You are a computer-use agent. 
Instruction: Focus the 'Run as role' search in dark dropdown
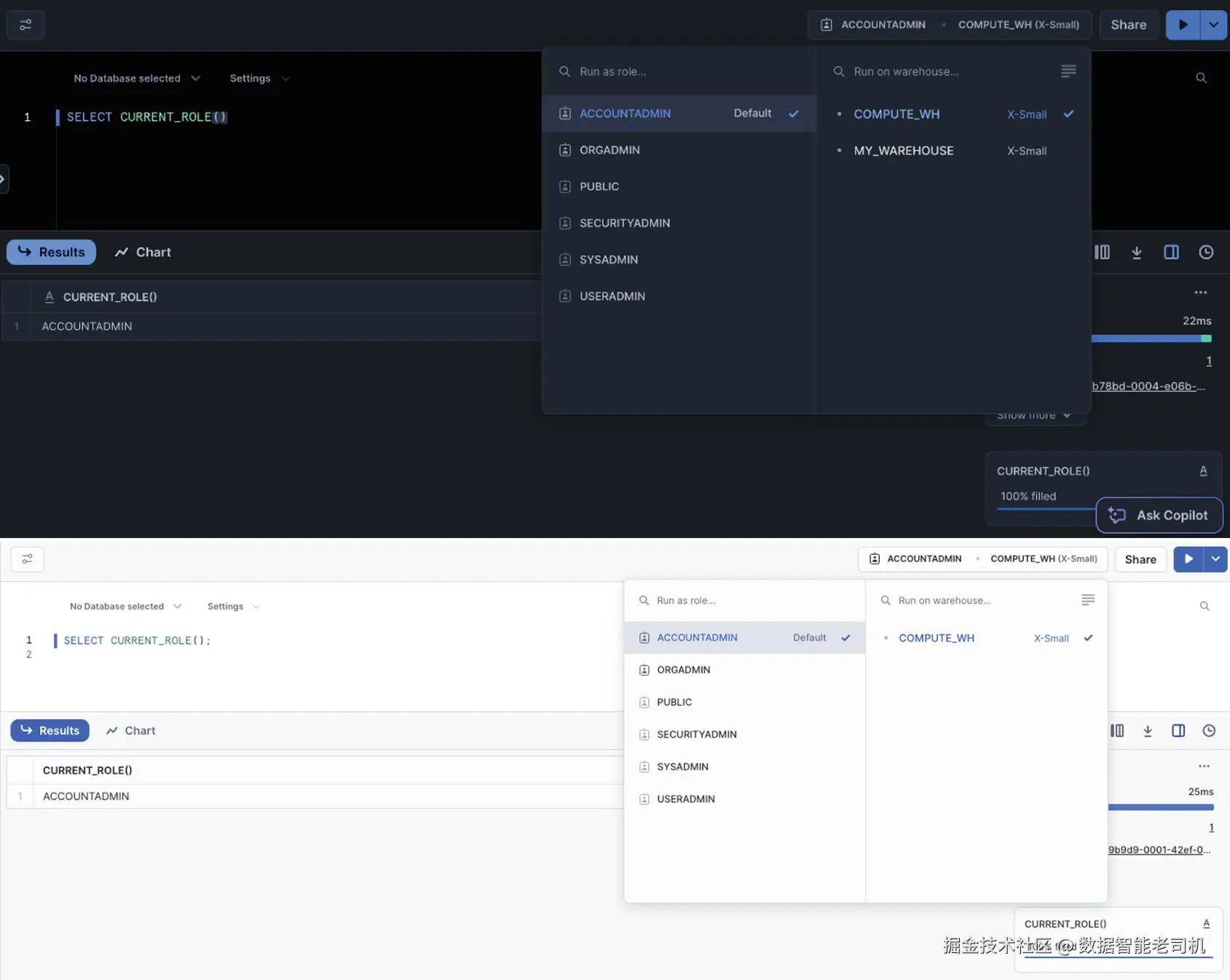679,71
